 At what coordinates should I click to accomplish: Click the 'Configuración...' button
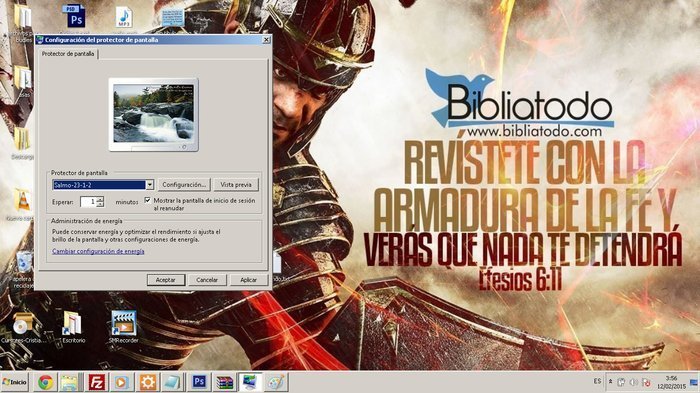click(x=184, y=184)
